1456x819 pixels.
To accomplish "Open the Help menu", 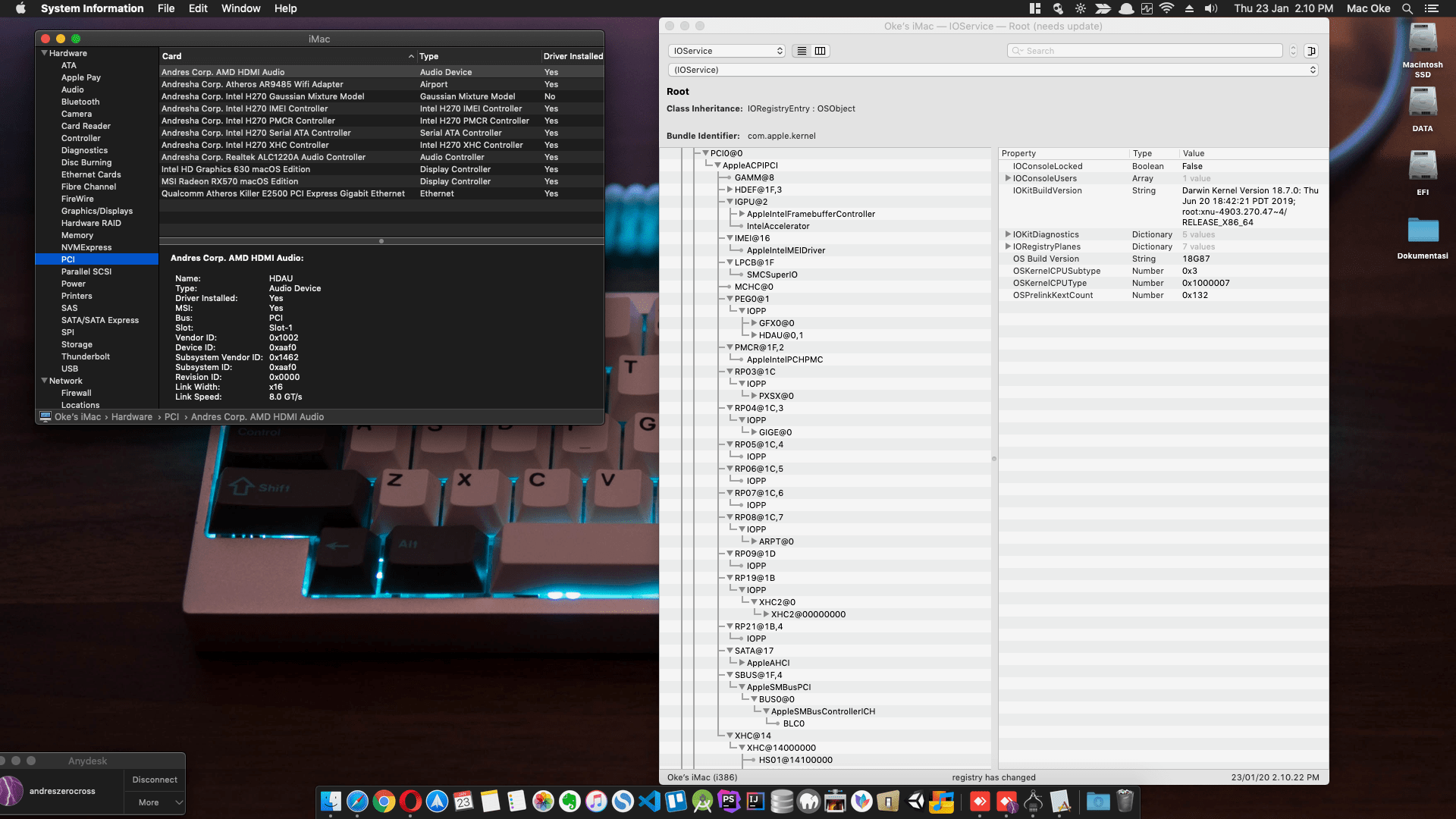I will [x=285, y=8].
